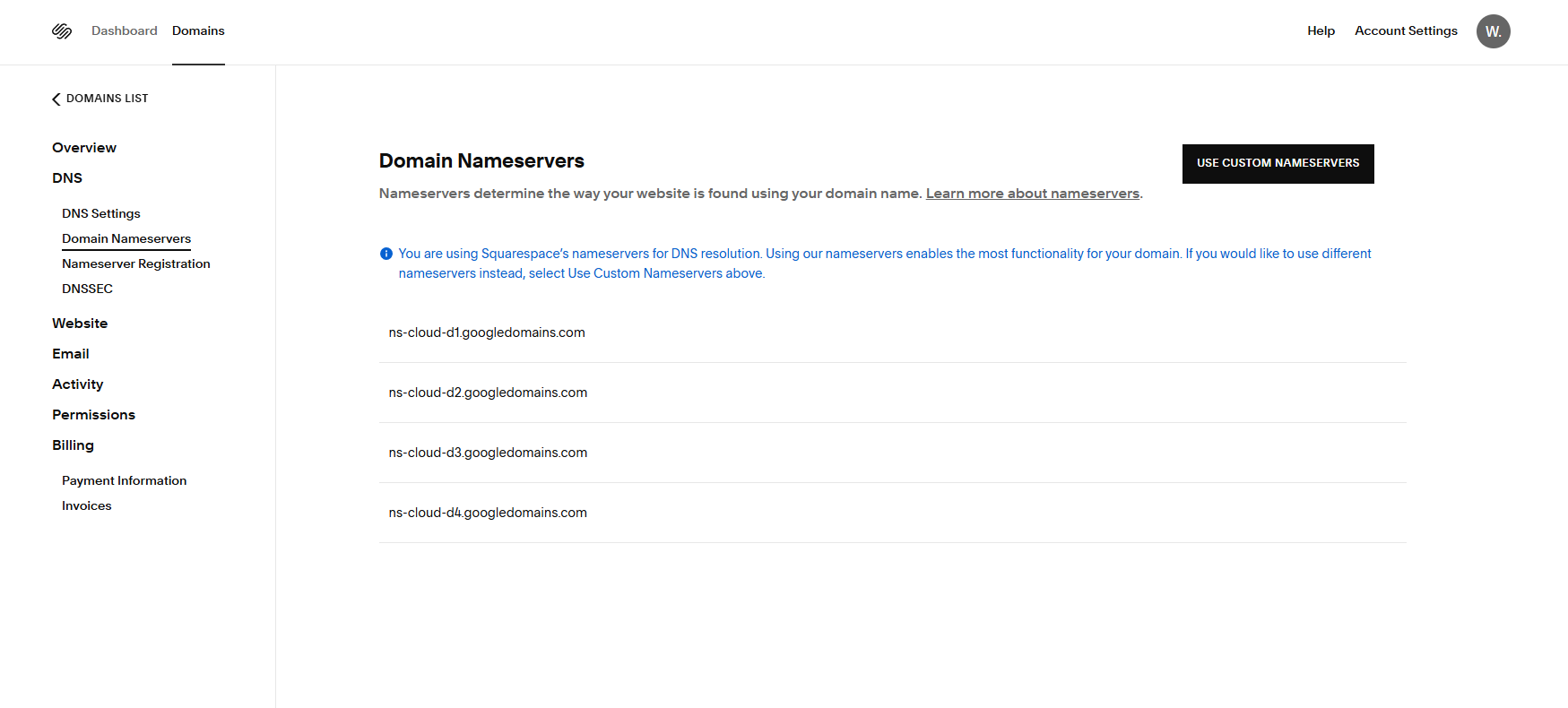The image size is (1568, 708).
Task: Click the blue Squarespace nameservers notice text
Action: click(x=885, y=263)
